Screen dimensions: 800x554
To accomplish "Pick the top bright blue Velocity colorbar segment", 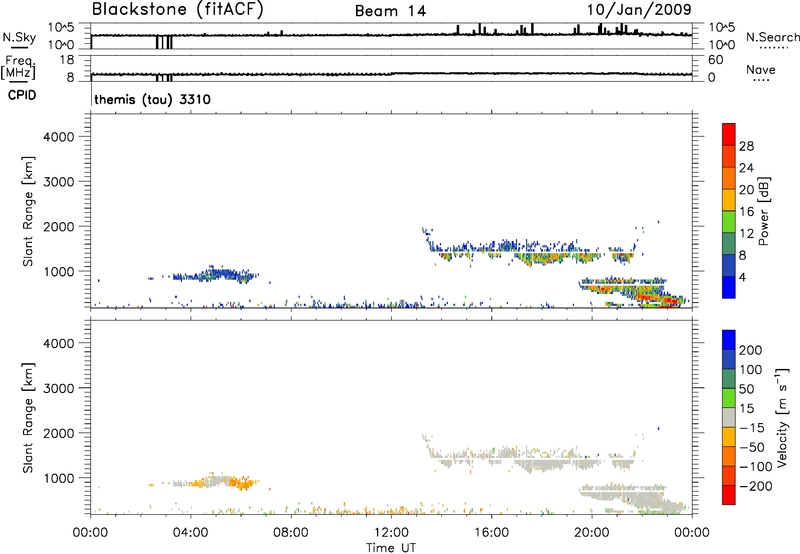I will 729,340.
